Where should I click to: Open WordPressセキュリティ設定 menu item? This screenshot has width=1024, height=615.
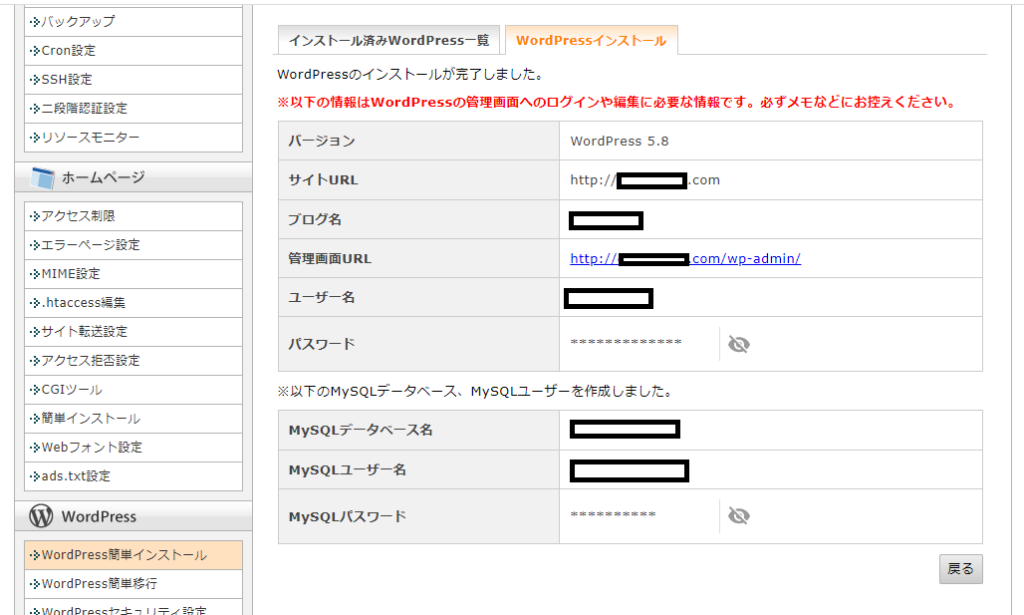tap(133, 608)
